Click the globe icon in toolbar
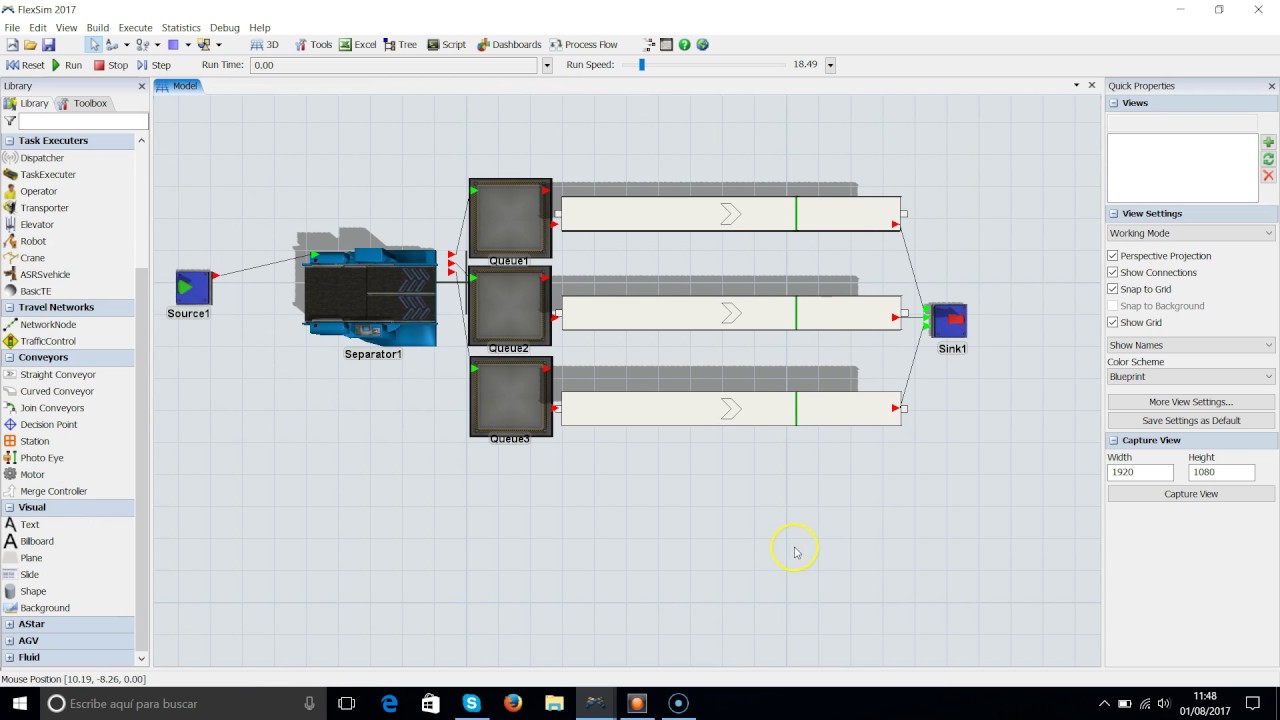The width and height of the screenshot is (1280, 720). (x=702, y=45)
